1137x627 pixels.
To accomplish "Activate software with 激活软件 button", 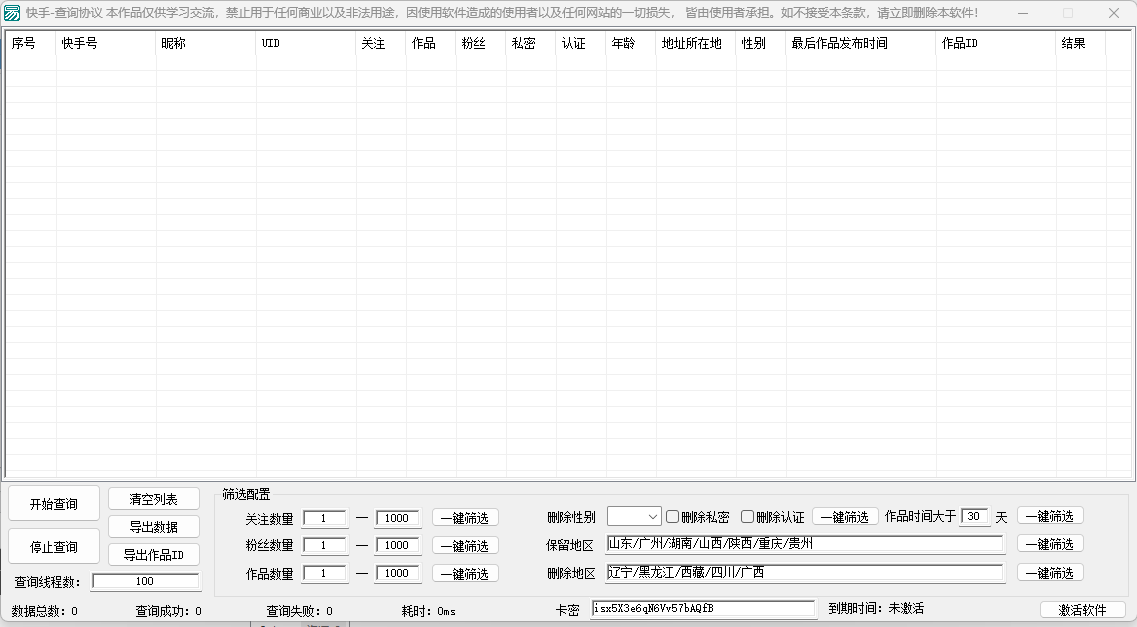I will pos(1083,609).
